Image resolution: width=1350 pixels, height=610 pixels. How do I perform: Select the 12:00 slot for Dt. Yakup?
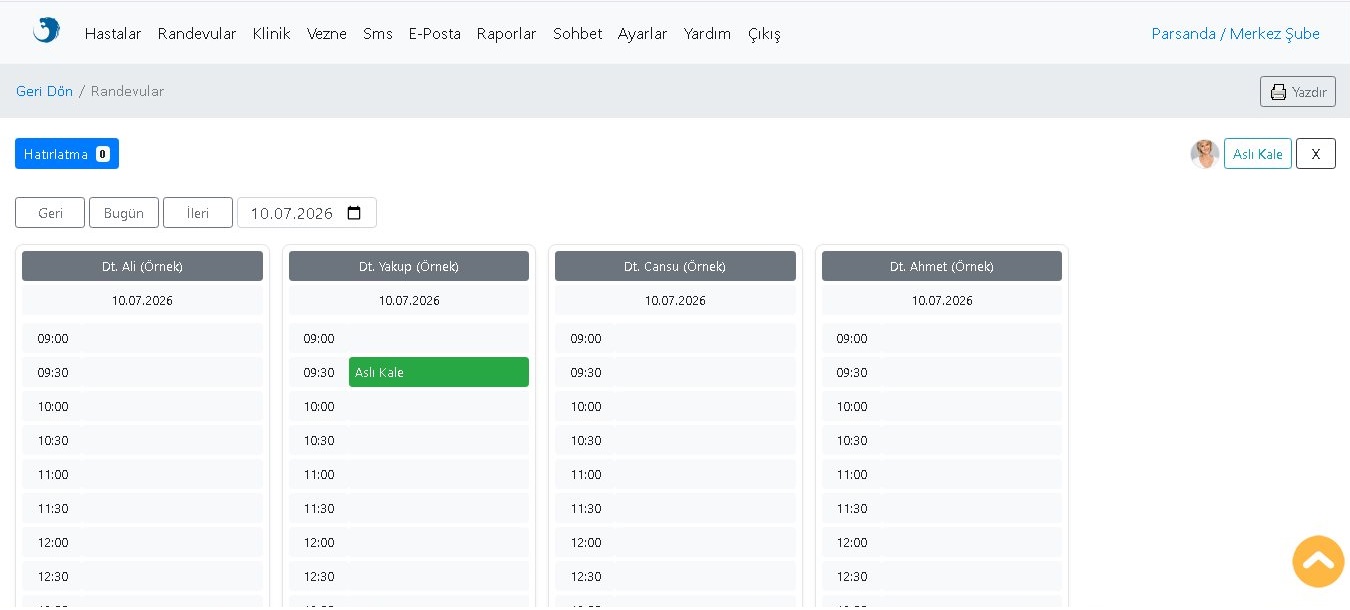click(409, 542)
